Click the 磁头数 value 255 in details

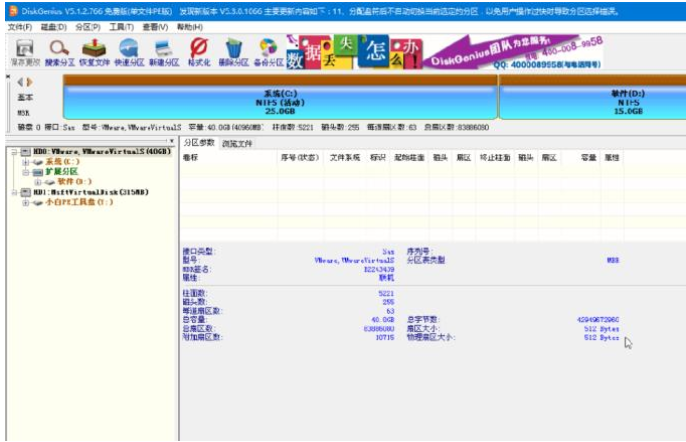pyautogui.click(x=388, y=302)
